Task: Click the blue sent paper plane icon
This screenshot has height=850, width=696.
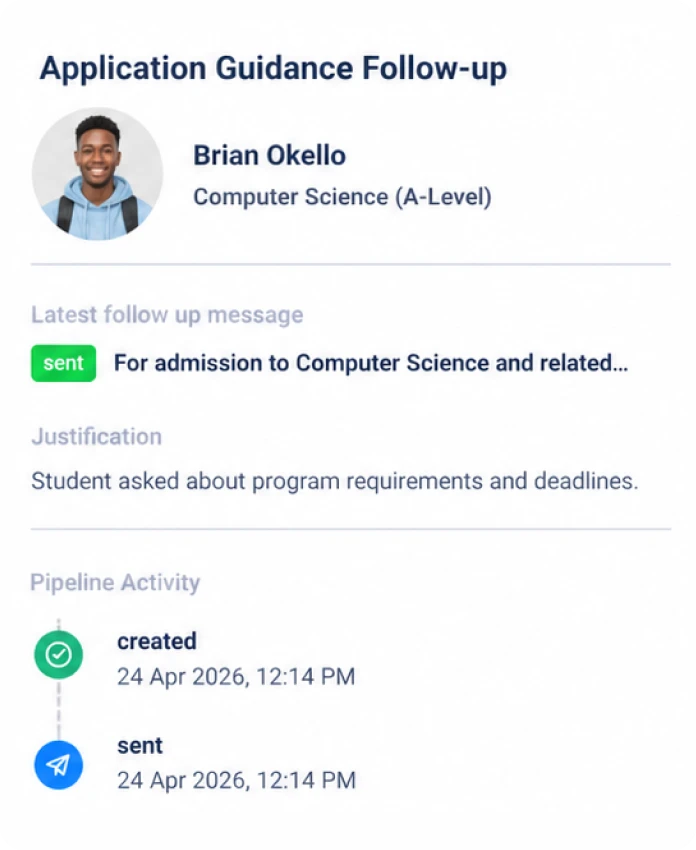Action: pos(58,765)
